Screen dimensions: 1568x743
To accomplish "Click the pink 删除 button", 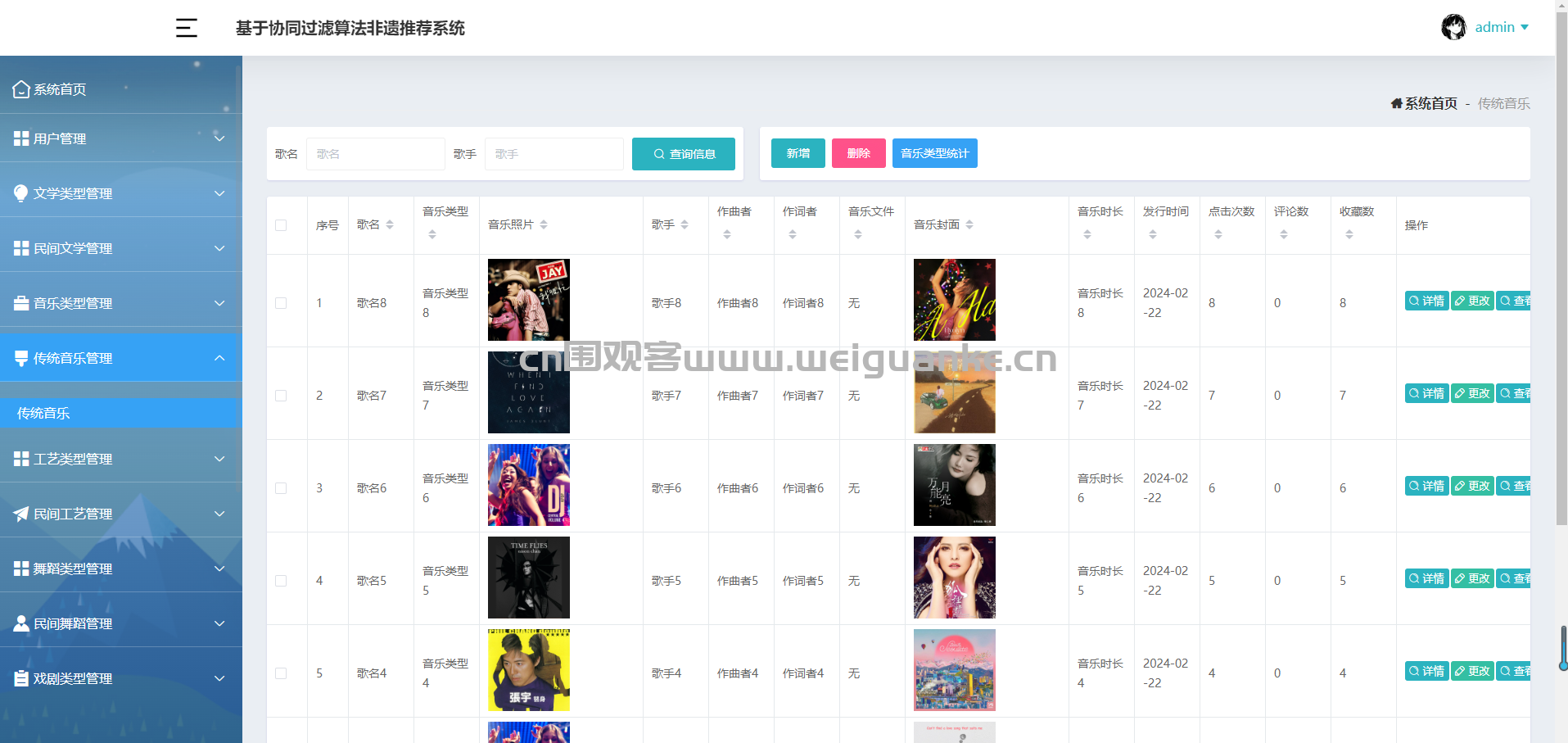I will 859,153.
